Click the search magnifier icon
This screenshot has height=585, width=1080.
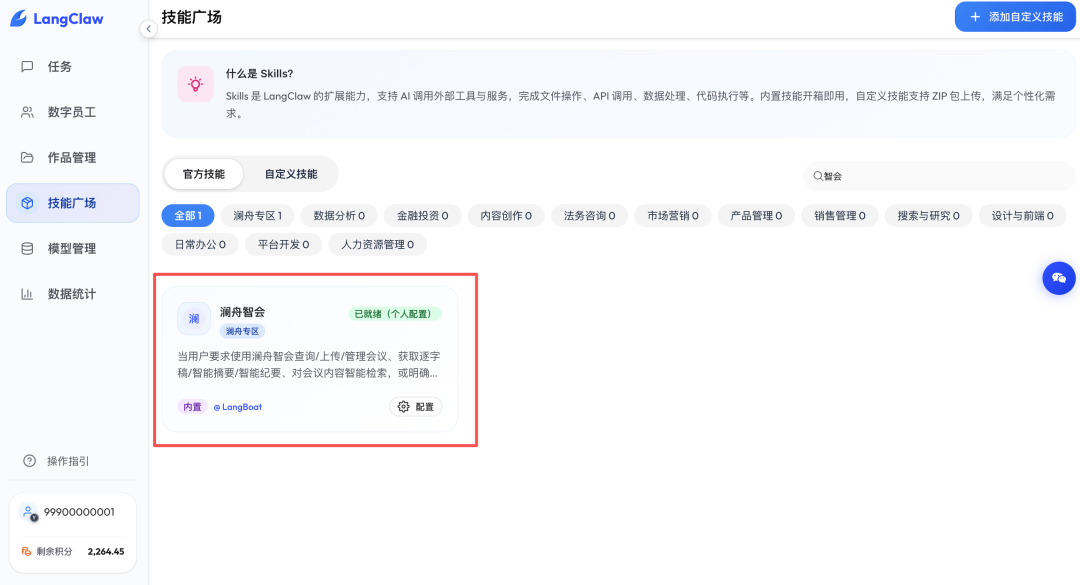tap(818, 176)
